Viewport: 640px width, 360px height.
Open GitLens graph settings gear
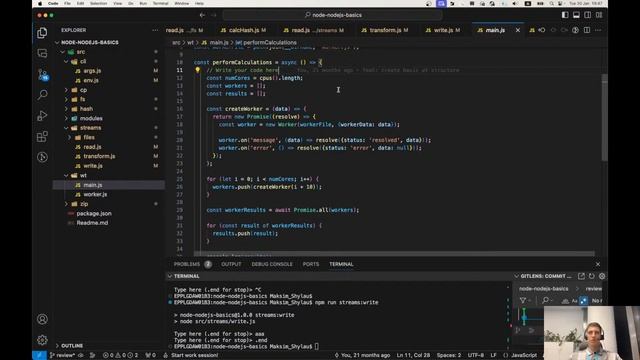(602, 276)
